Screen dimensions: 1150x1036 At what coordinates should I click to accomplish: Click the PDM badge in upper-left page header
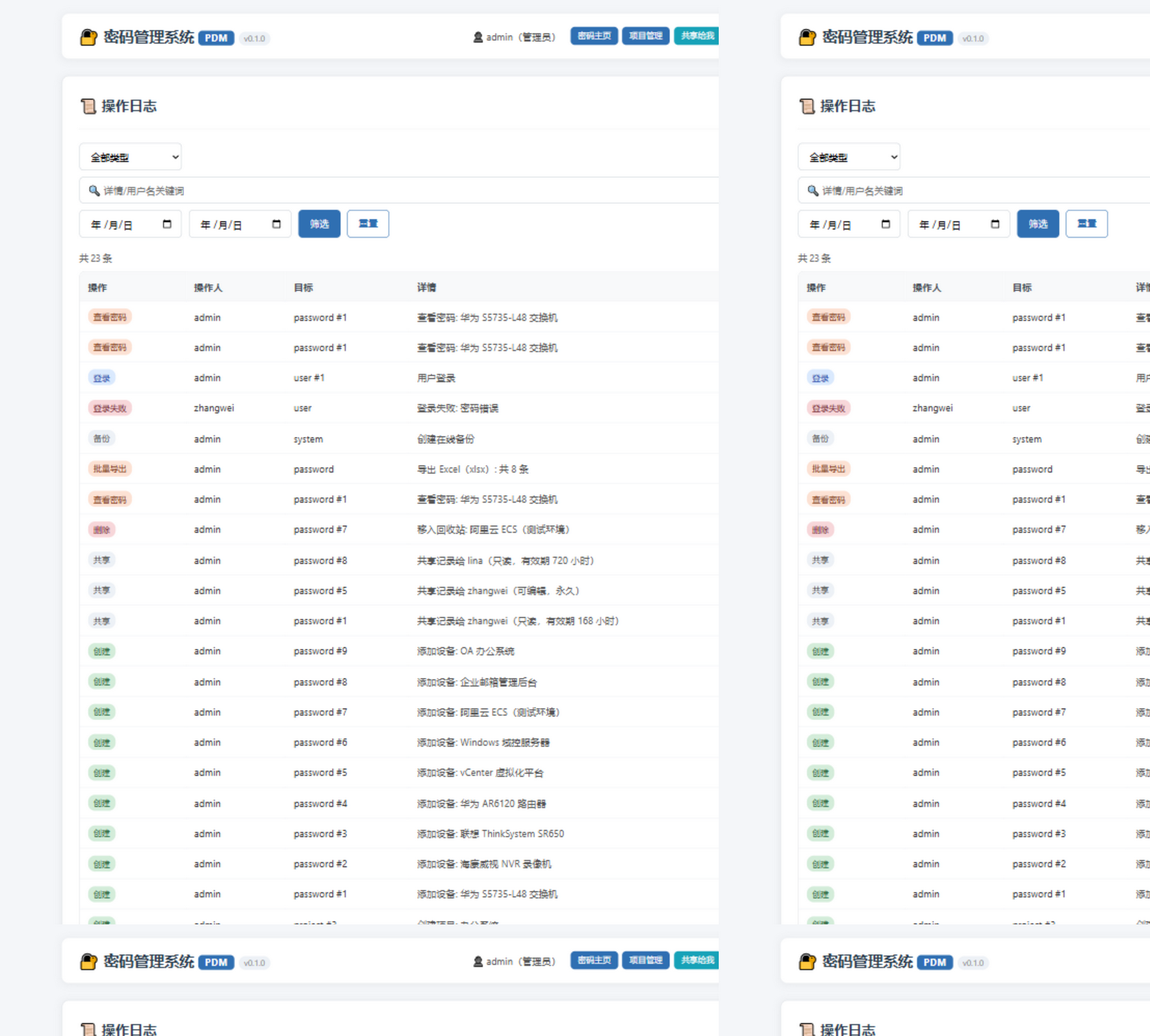coord(216,38)
